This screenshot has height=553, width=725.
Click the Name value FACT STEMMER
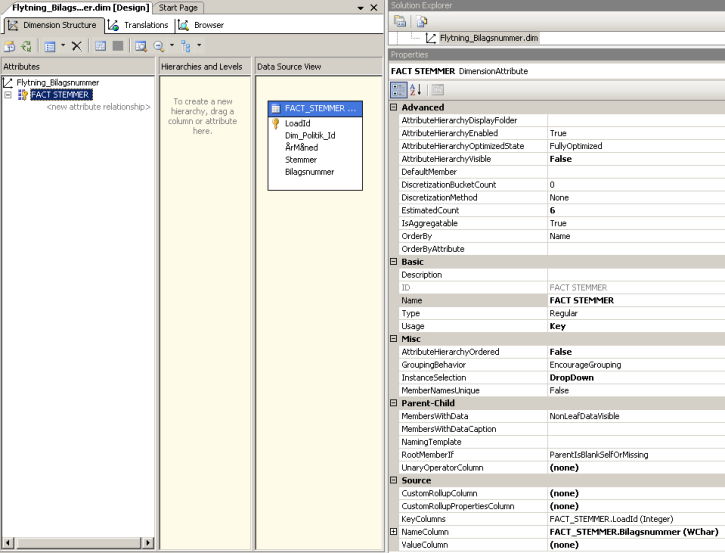(581, 301)
